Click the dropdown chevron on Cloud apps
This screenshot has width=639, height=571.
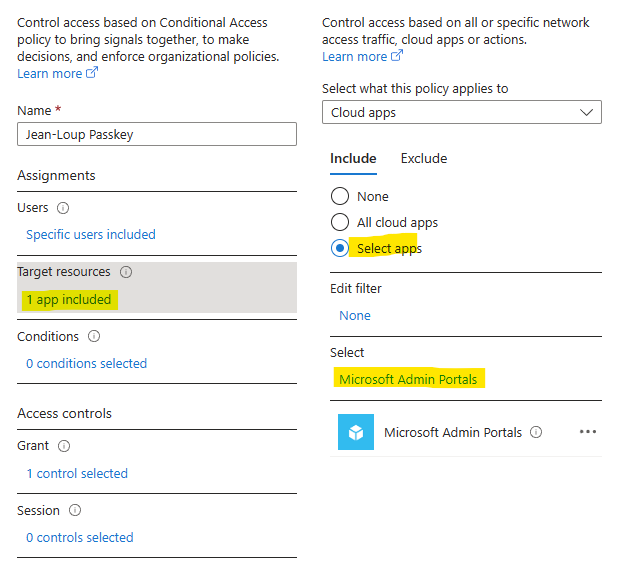coord(586,112)
